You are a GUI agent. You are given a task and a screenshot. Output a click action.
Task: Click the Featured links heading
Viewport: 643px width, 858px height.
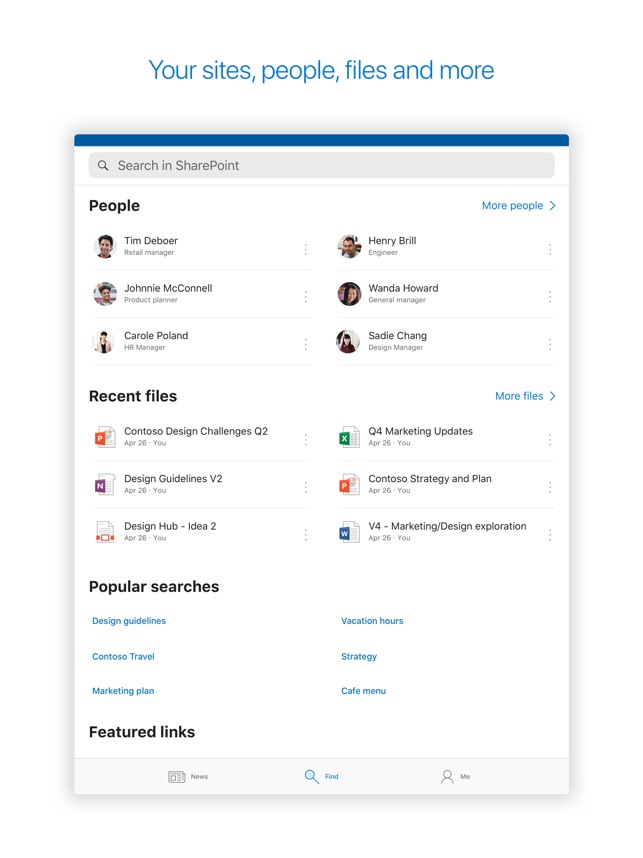point(142,732)
